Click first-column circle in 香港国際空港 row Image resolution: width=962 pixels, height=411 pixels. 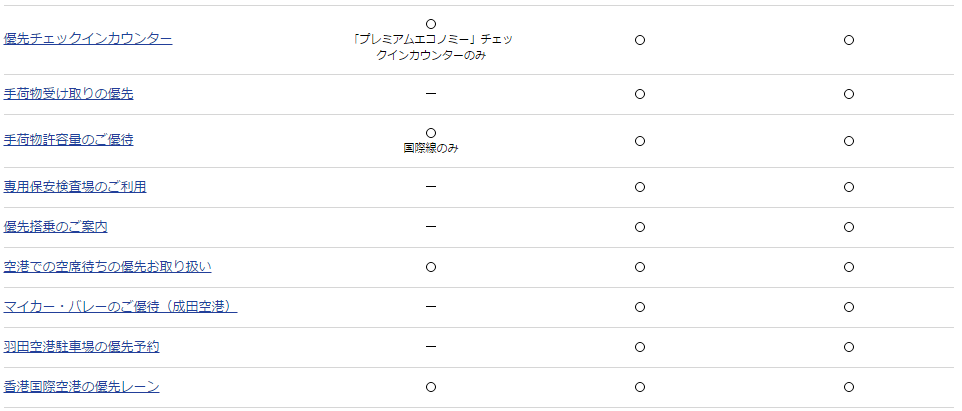[431, 387]
